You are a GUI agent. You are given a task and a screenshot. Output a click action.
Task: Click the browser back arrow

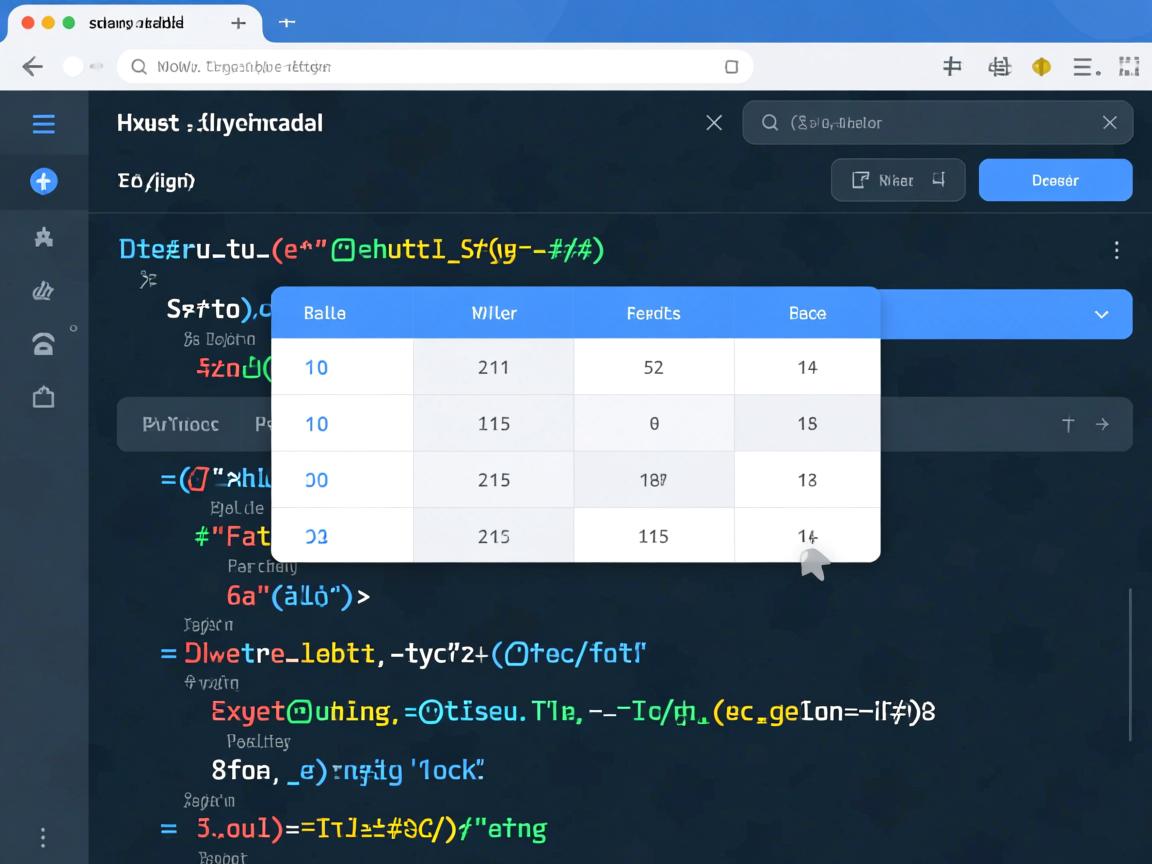pyautogui.click(x=32, y=67)
